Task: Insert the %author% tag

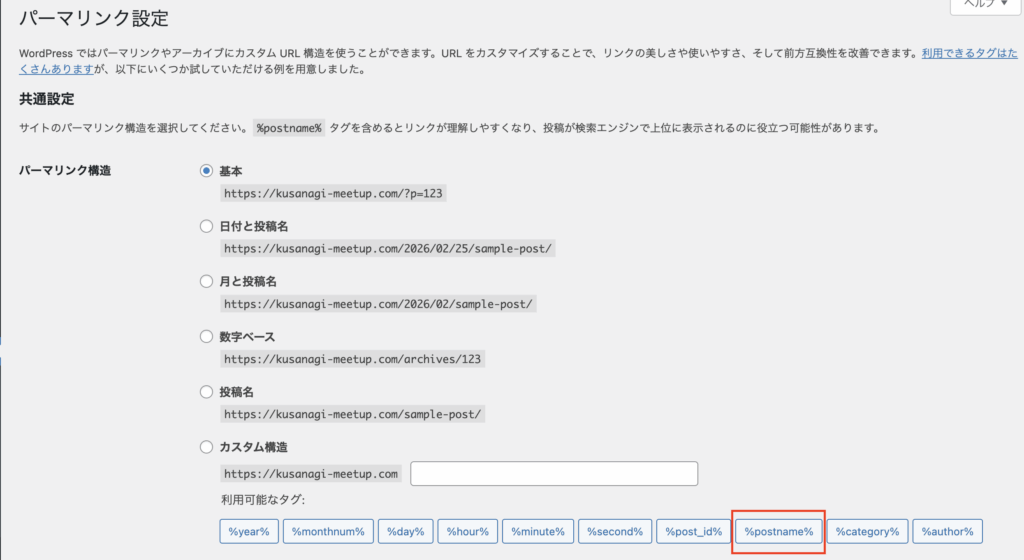Action: [x=948, y=531]
